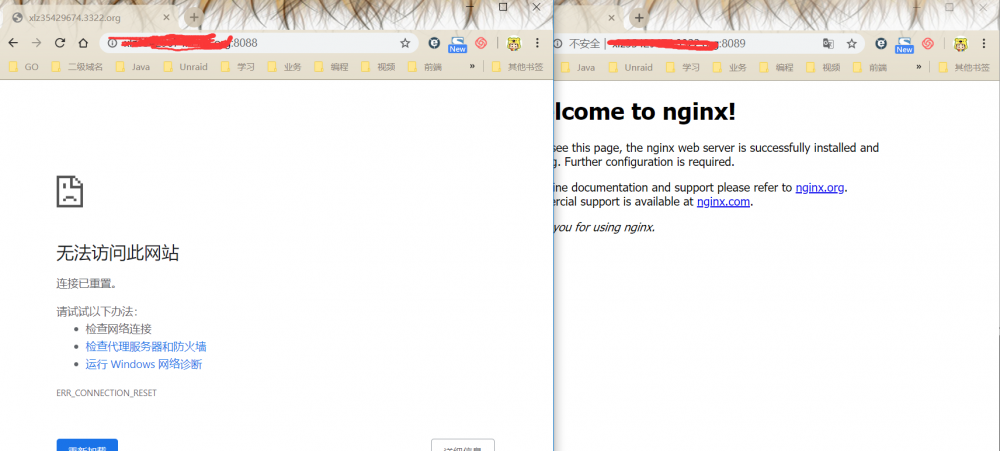Close the tab in right browser window
The width and height of the screenshot is (1000, 451).
612,18
